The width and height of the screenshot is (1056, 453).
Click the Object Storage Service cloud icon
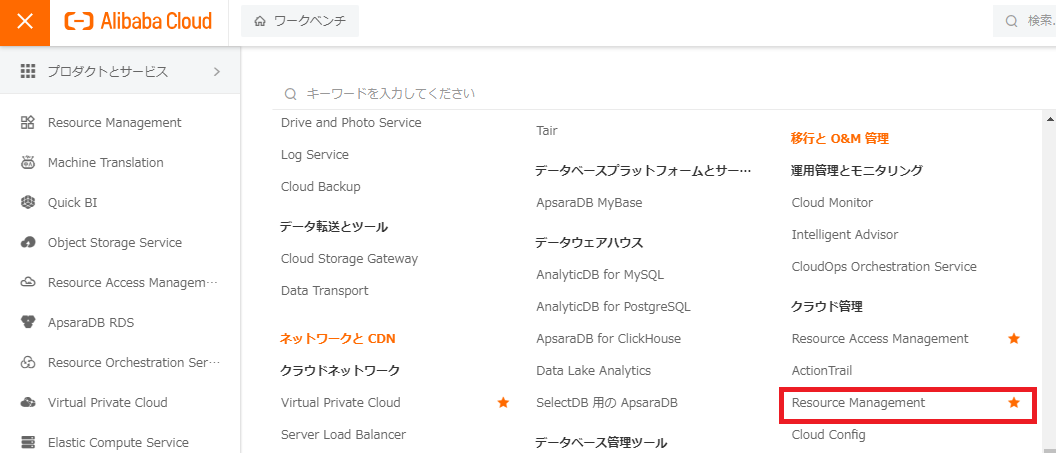tap(28, 242)
